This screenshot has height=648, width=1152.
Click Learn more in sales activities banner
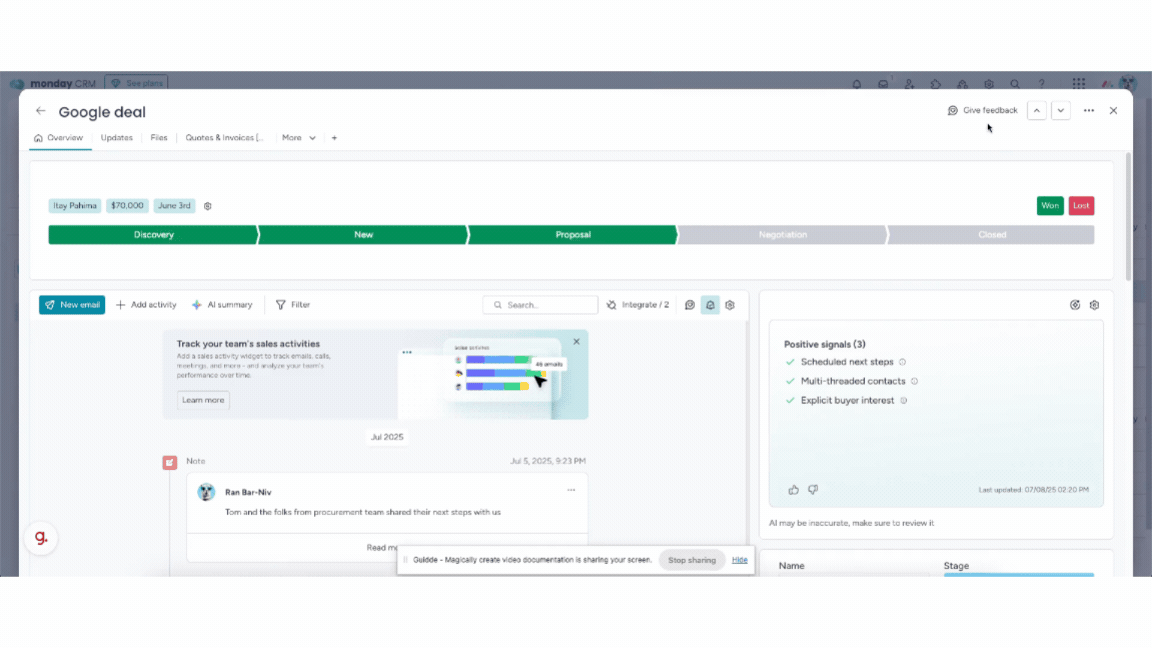pos(203,400)
